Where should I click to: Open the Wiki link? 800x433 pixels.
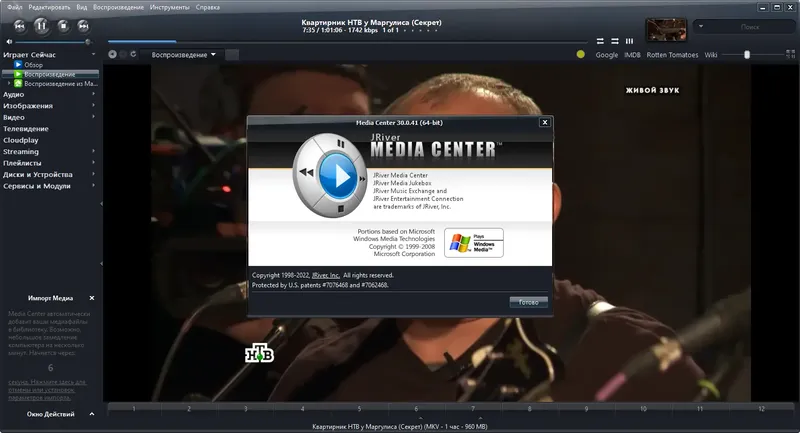pos(711,55)
